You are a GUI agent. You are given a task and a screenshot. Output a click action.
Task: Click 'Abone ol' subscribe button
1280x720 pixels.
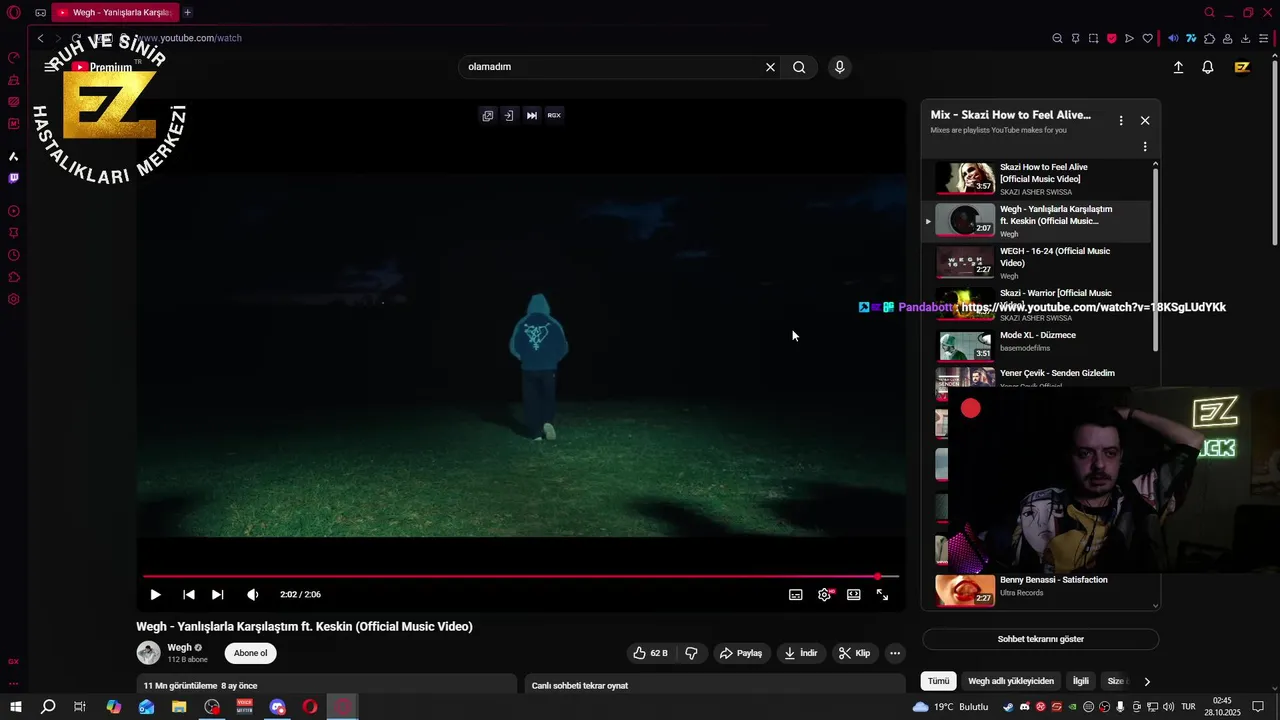(x=250, y=653)
